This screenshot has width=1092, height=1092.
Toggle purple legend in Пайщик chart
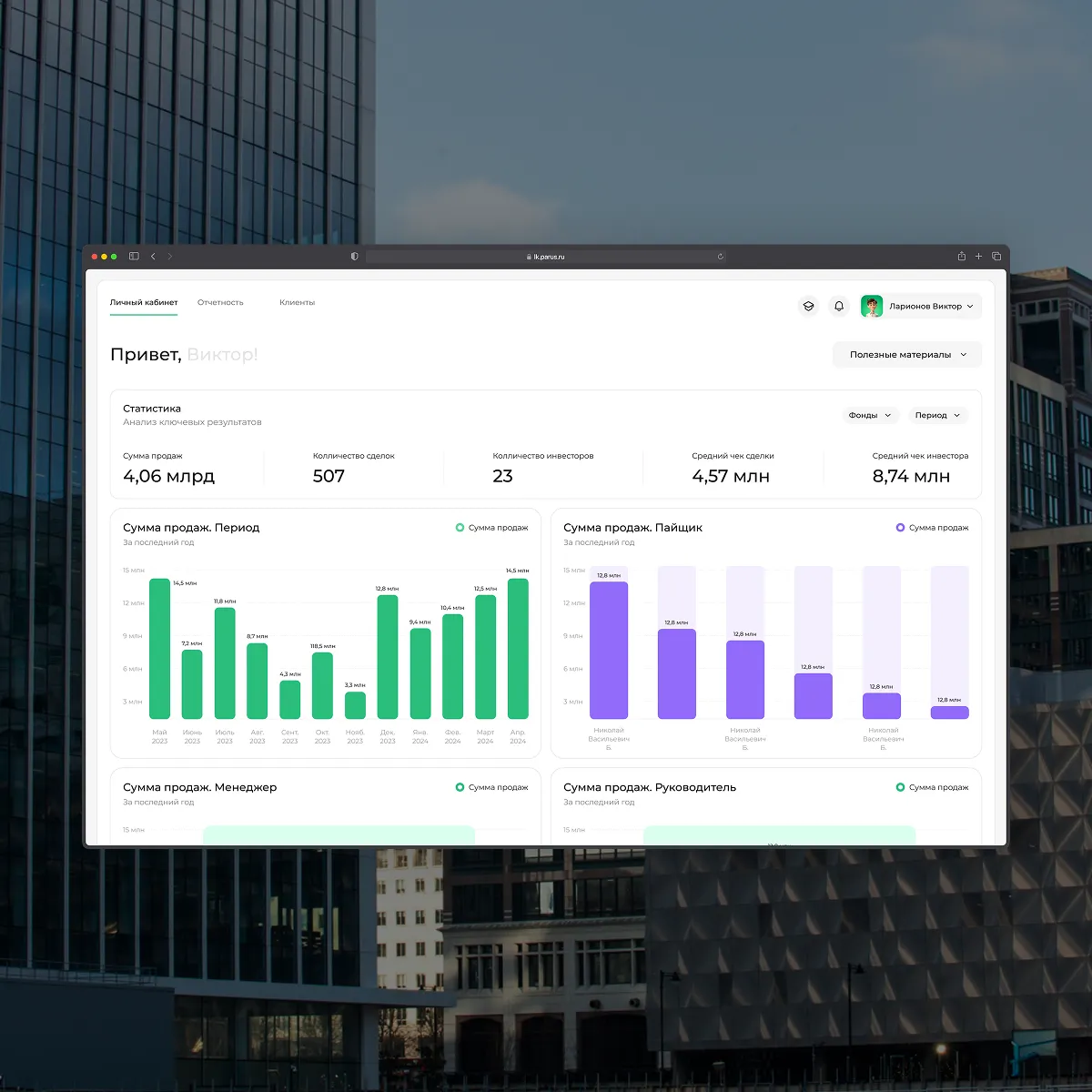point(932,528)
